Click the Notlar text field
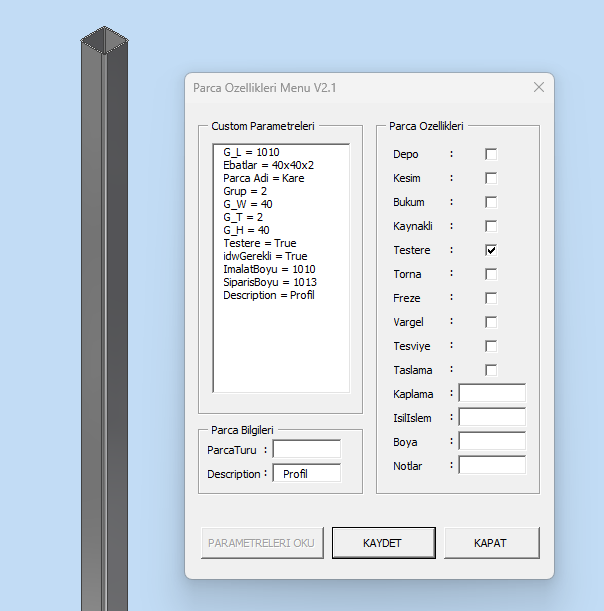This screenshot has height=611, width=604. pyautogui.click(x=492, y=465)
